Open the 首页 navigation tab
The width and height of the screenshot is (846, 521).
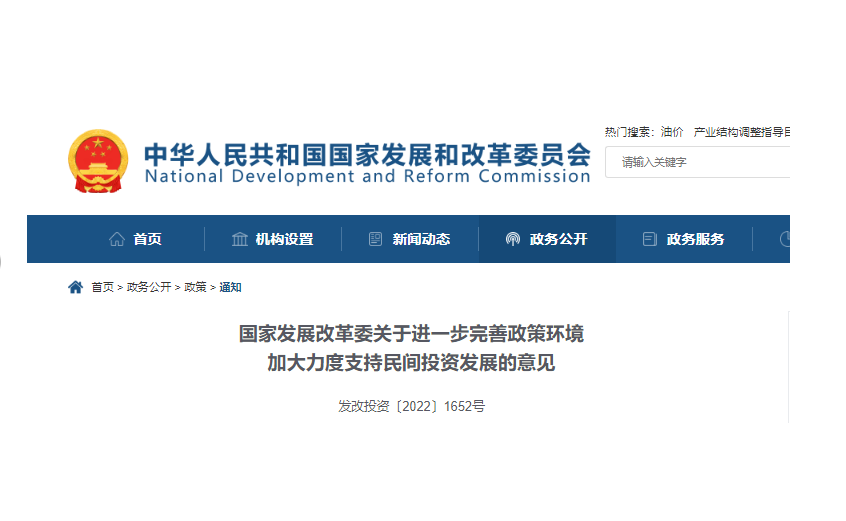[x=147, y=239]
